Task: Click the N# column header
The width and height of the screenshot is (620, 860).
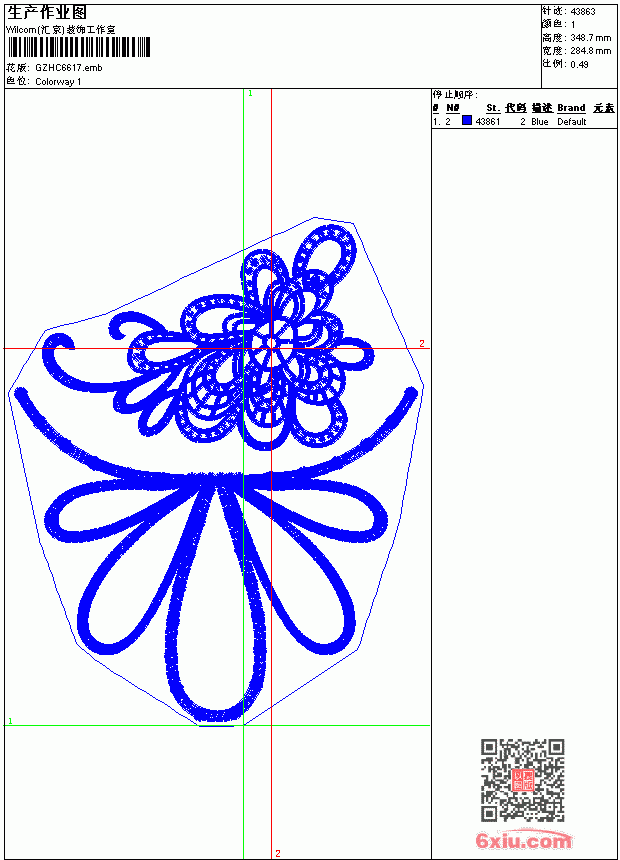Action: pyautogui.click(x=453, y=108)
